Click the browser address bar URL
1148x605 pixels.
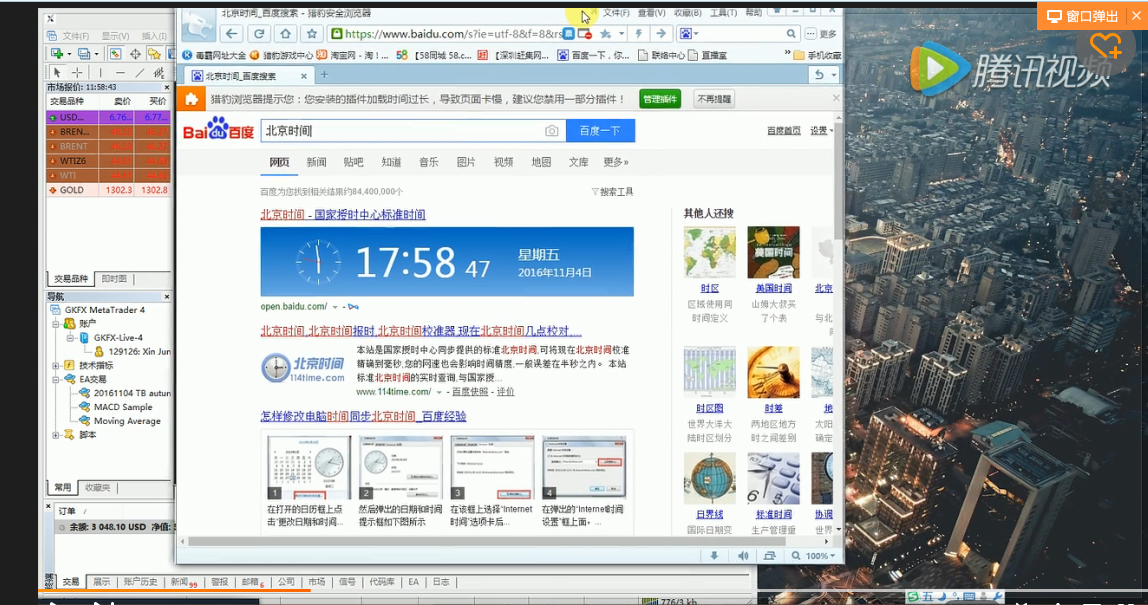[x=452, y=34]
